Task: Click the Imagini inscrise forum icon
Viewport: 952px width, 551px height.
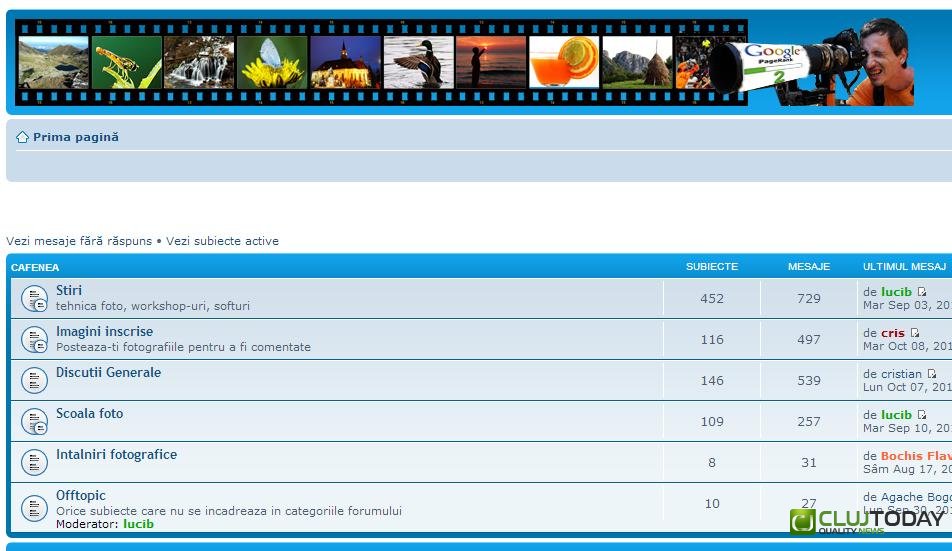Action: 35,339
